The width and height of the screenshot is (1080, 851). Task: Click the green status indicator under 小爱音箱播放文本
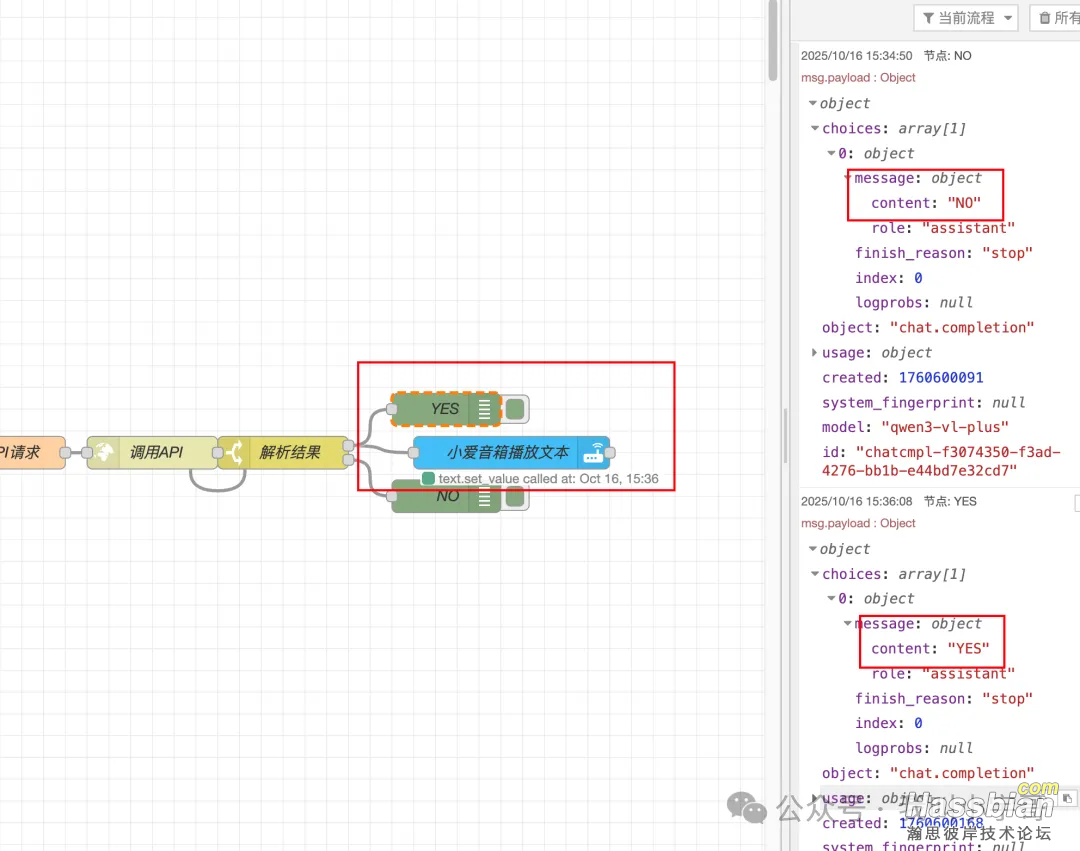tap(428, 479)
